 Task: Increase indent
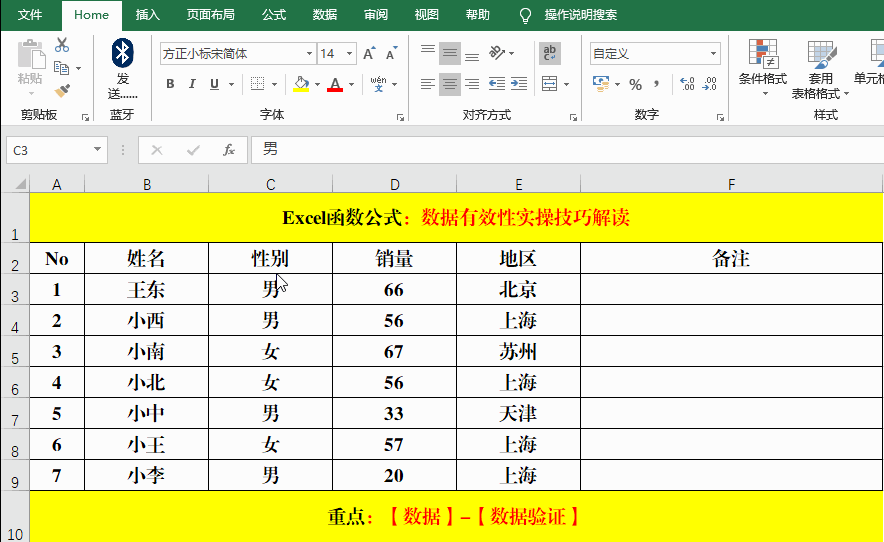tap(519, 84)
